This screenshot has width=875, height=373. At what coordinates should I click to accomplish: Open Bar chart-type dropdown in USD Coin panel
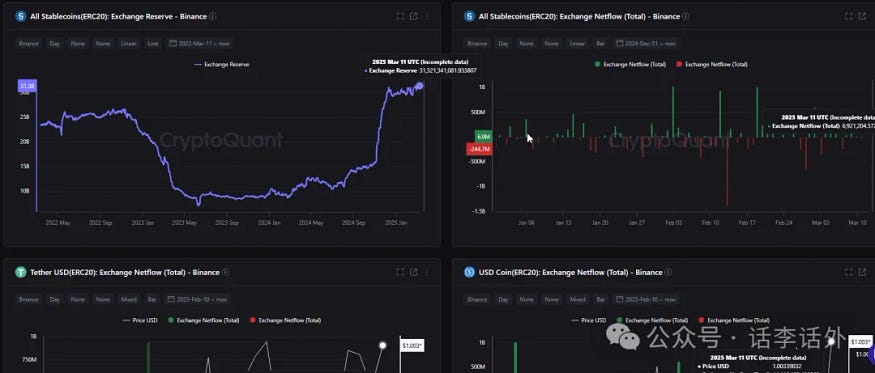601,299
